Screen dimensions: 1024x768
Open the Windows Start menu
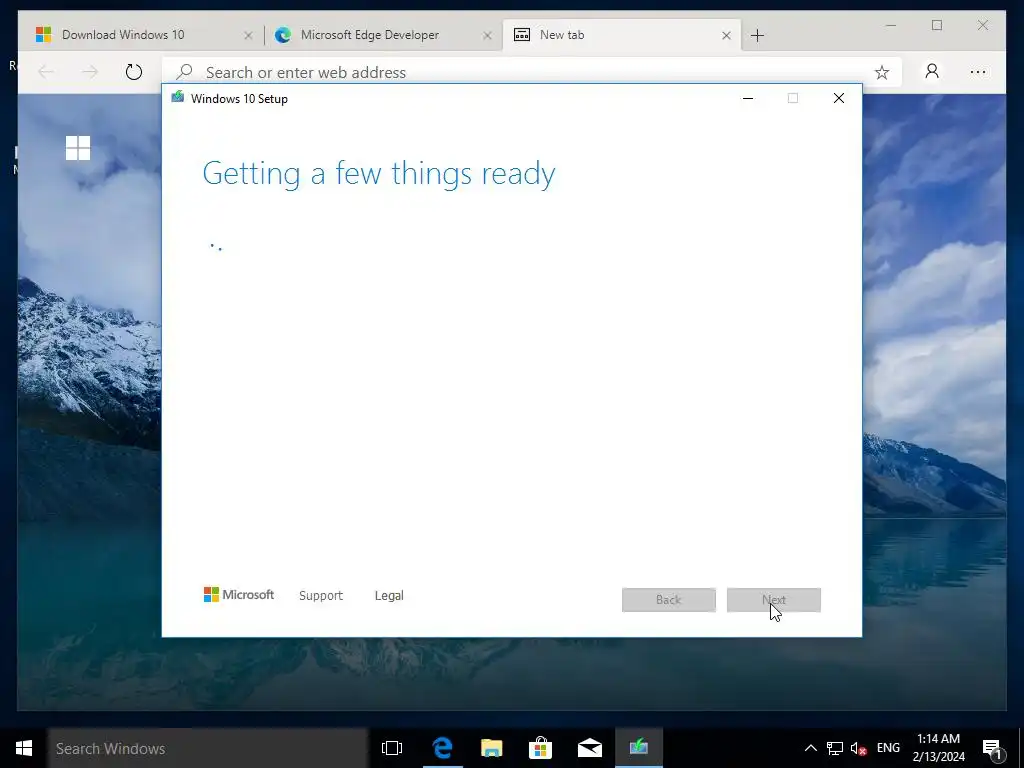coord(24,748)
